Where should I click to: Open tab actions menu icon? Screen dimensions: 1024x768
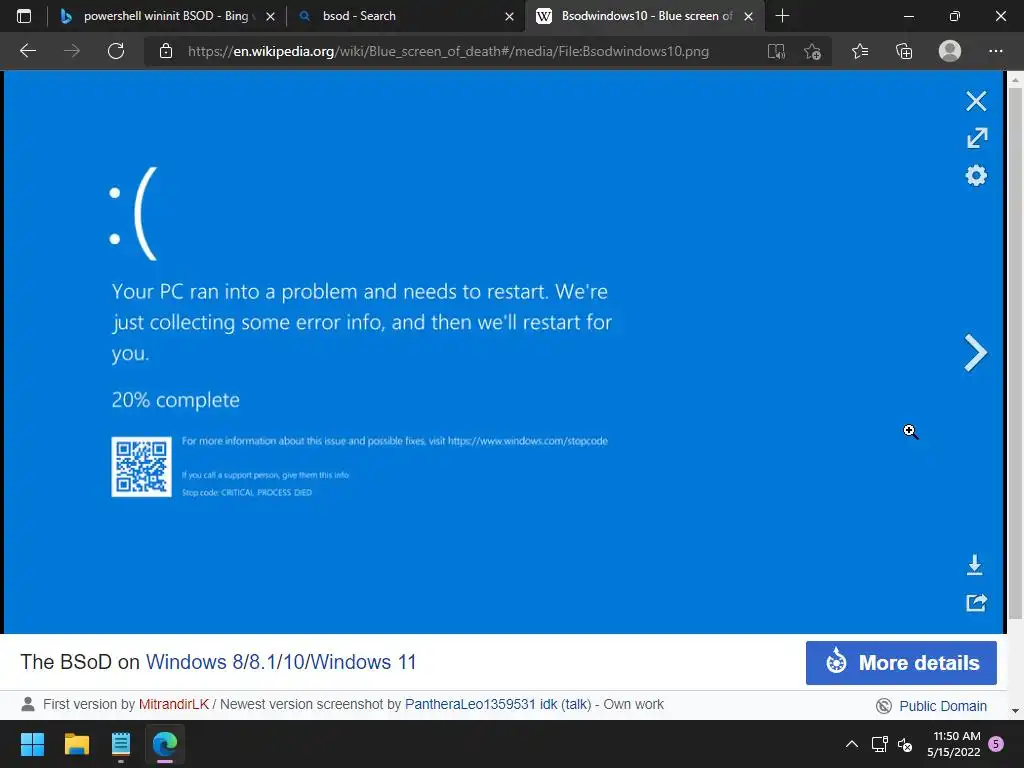[x=24, y=16]
